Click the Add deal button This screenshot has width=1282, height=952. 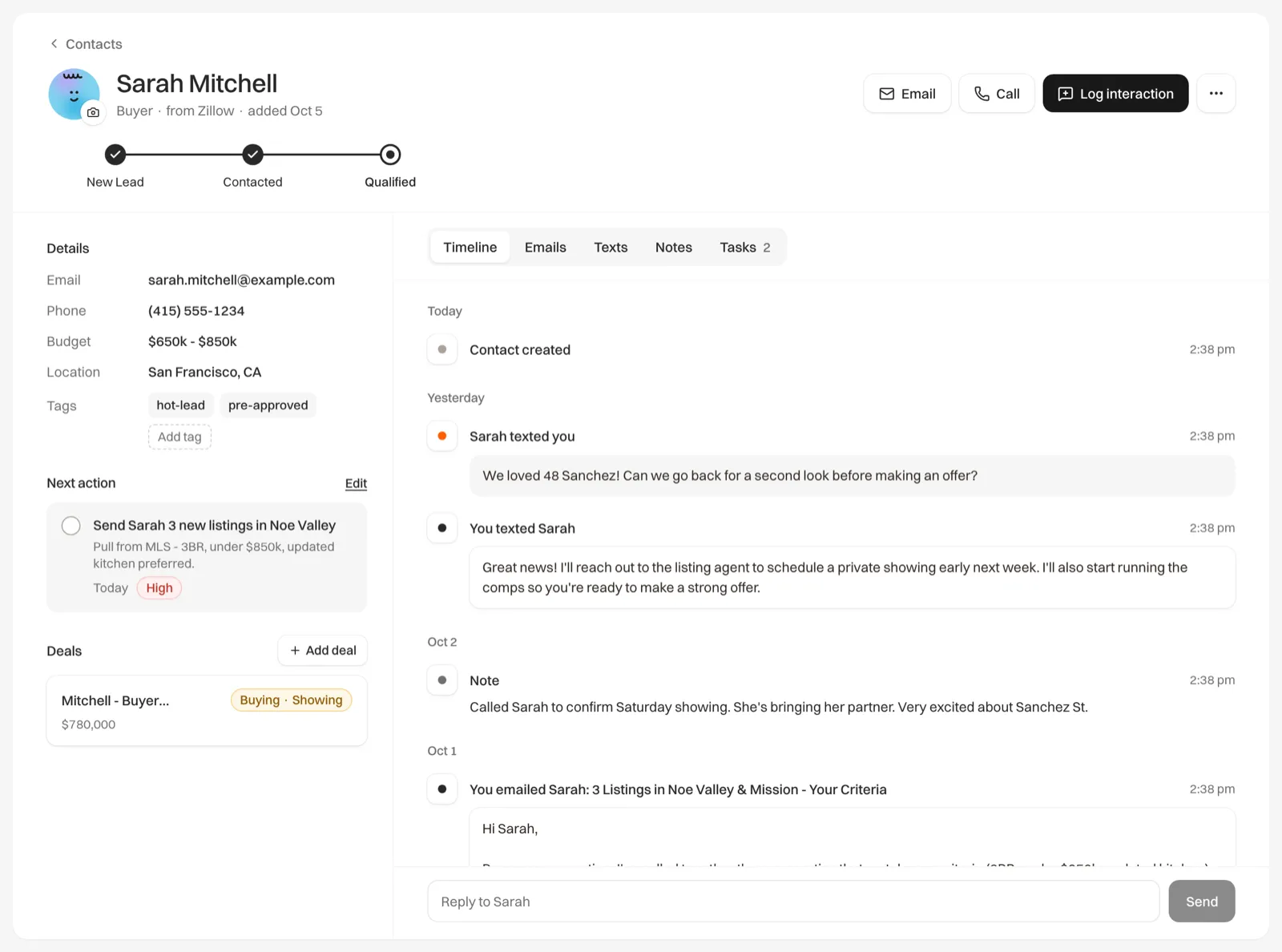(x=323, y=651)
